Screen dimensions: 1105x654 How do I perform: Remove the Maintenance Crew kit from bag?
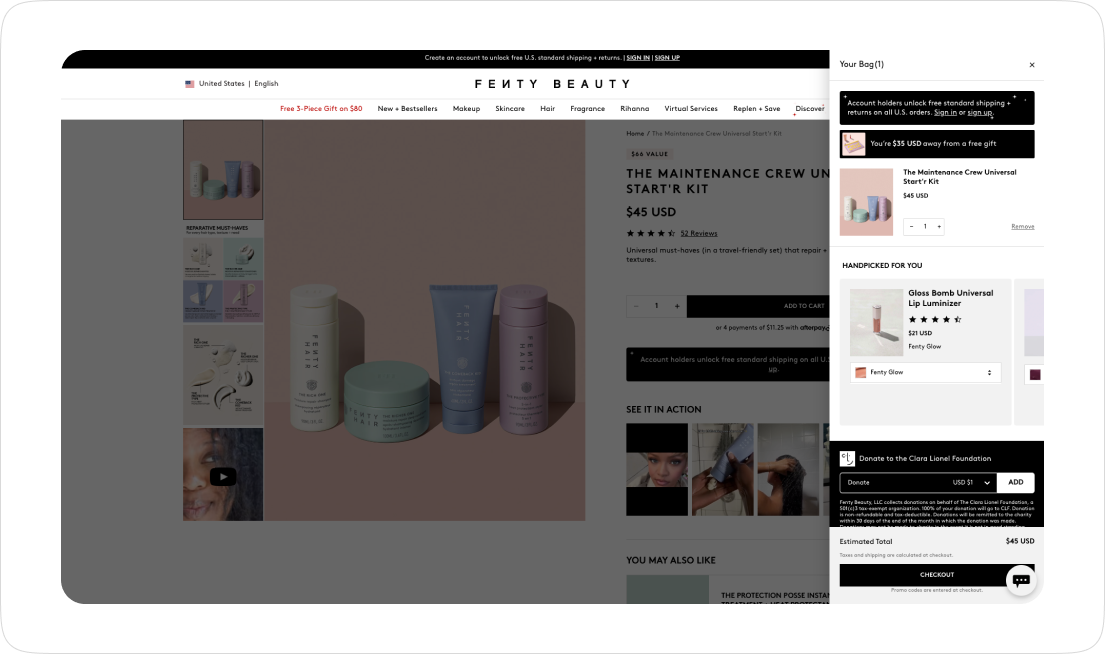(x=1023, y=226)
